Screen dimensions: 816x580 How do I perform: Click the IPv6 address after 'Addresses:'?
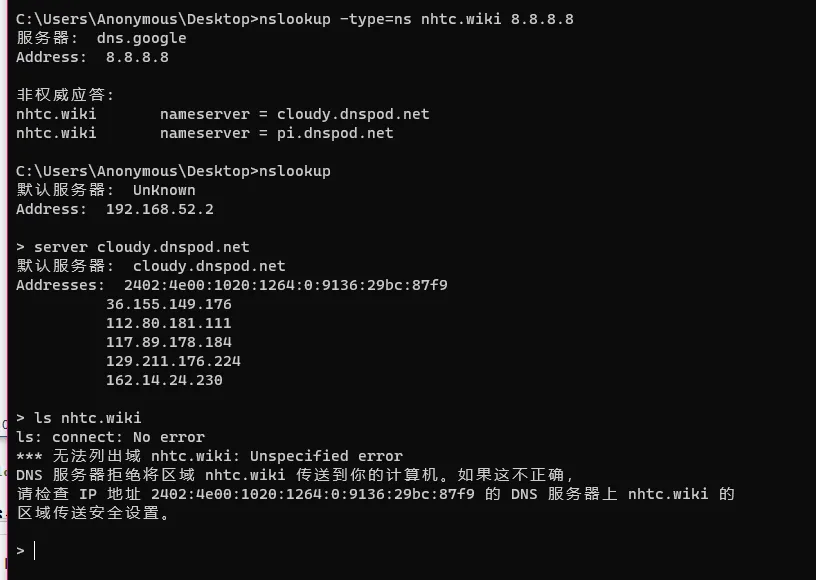point(286,285)
